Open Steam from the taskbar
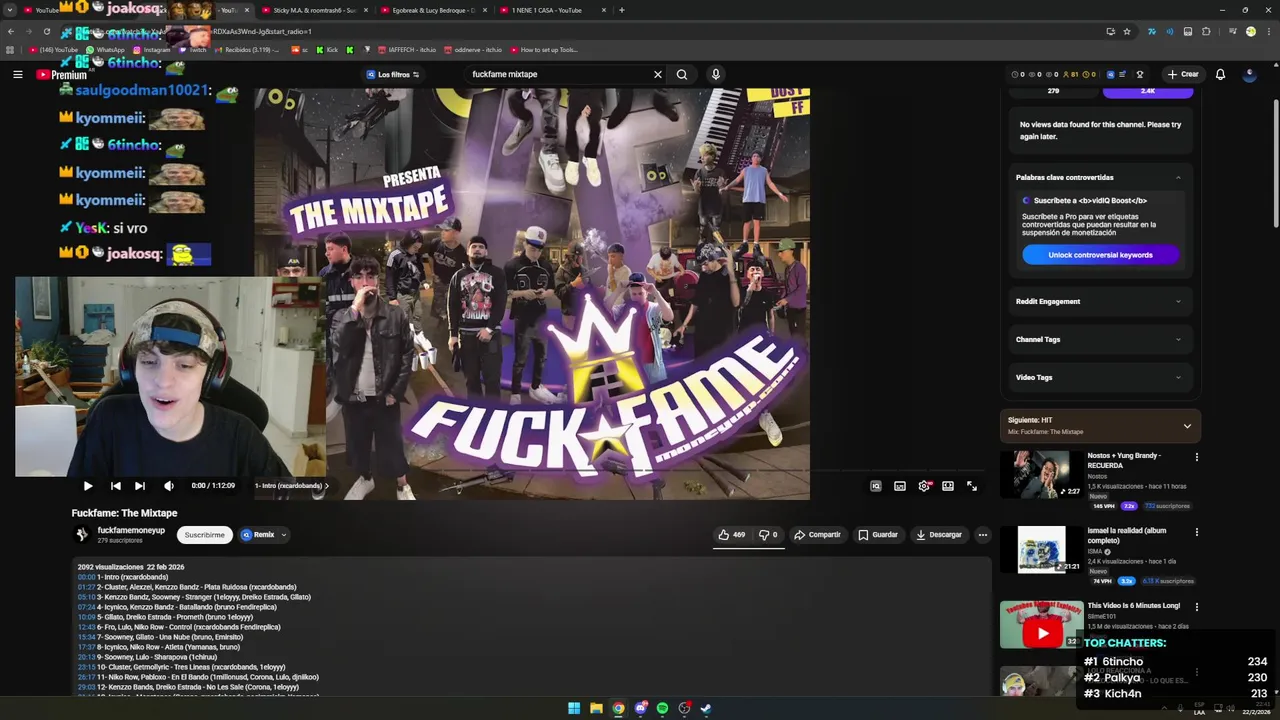Image resolution: width=1280 pixels, height=720 pixels. (706, 708)
